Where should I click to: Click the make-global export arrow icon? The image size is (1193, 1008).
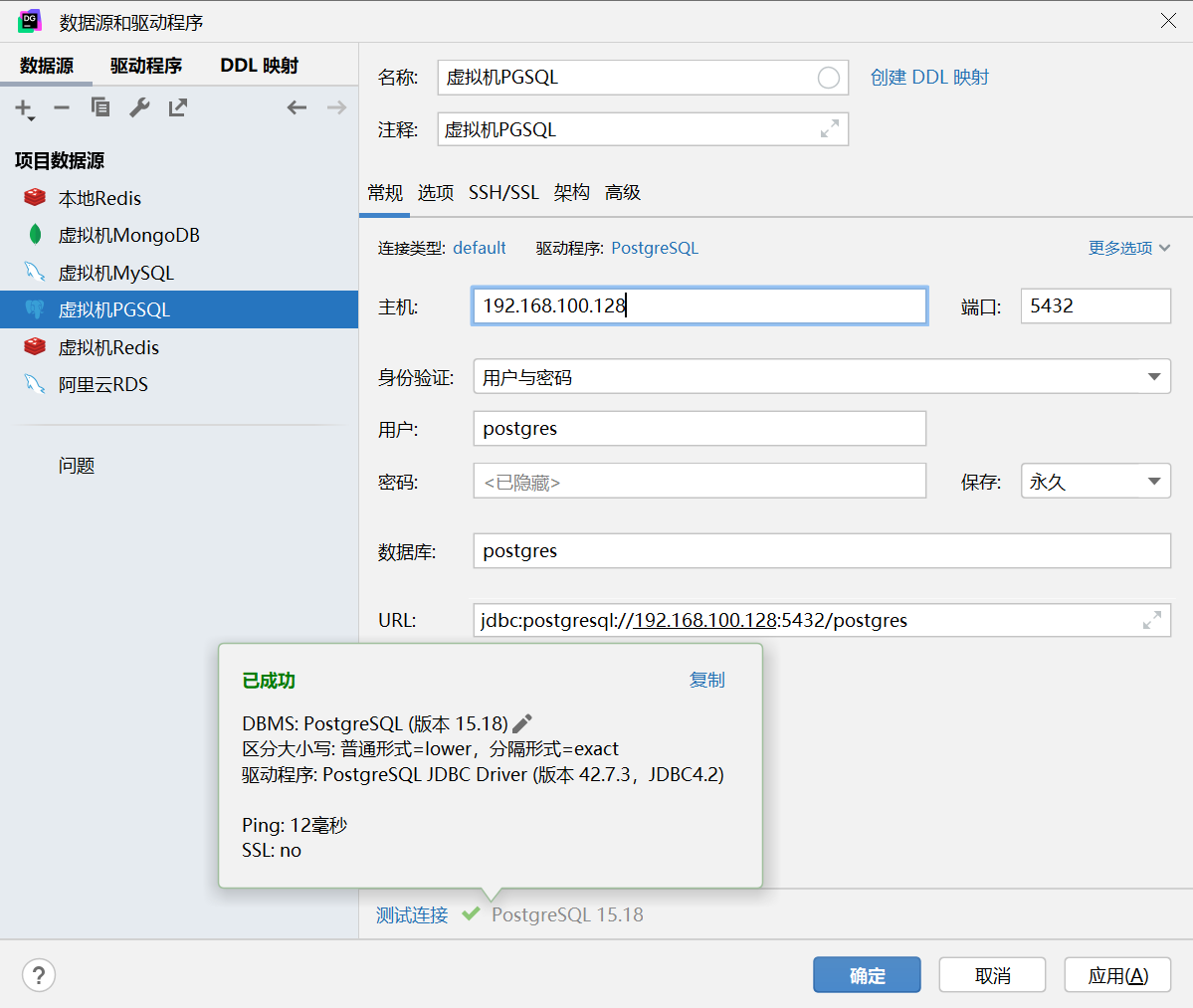click(x=178, y=108)
